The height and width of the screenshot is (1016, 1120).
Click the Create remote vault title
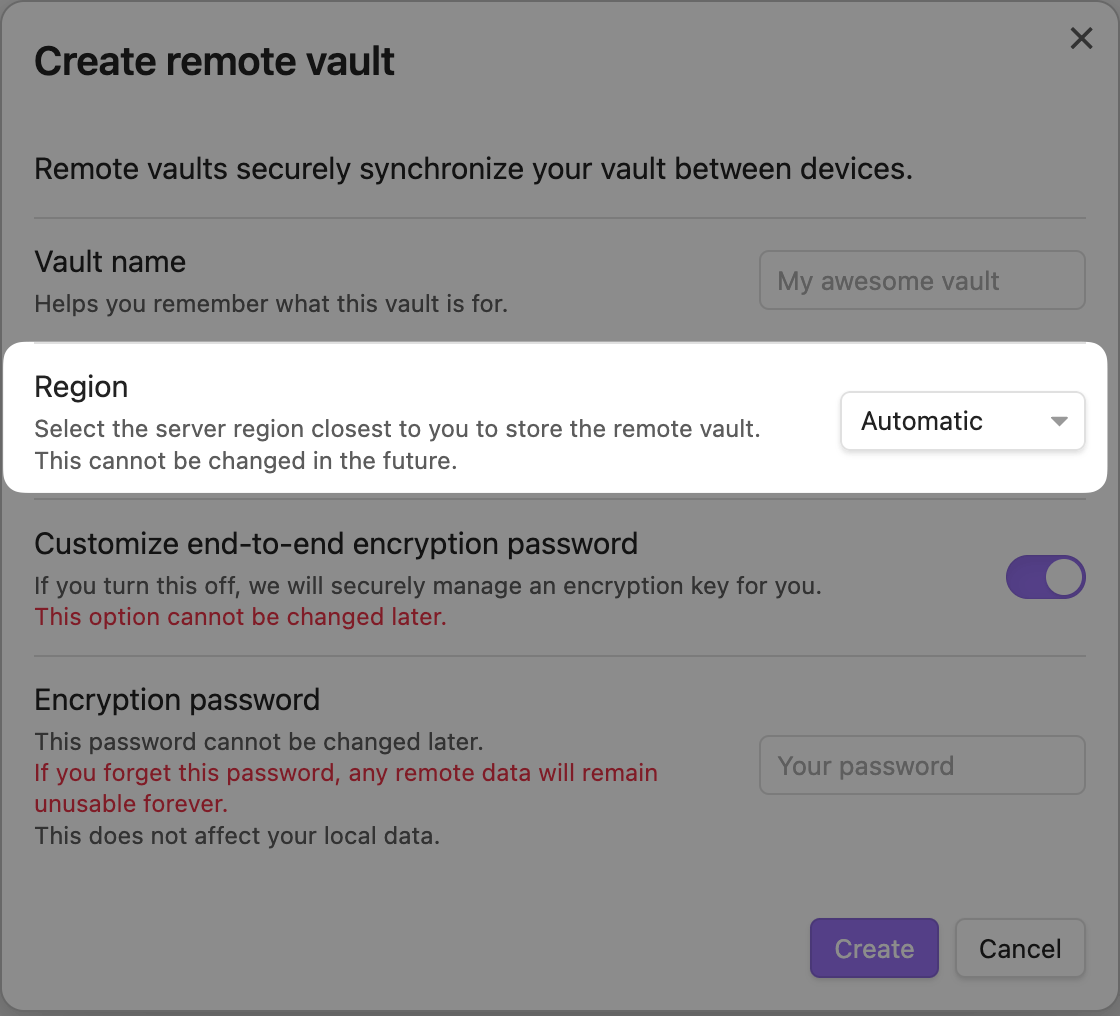coord(214,61)
